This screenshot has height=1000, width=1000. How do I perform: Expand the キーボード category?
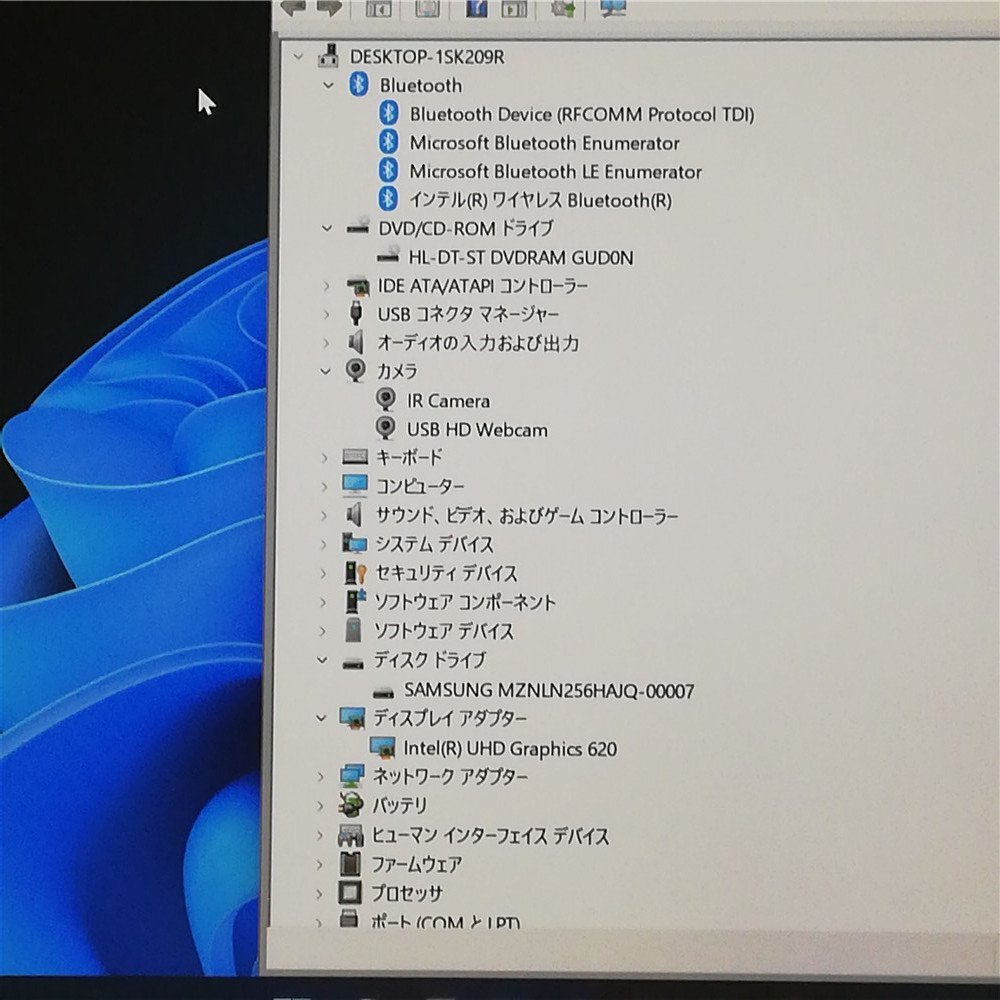point(325,457)
